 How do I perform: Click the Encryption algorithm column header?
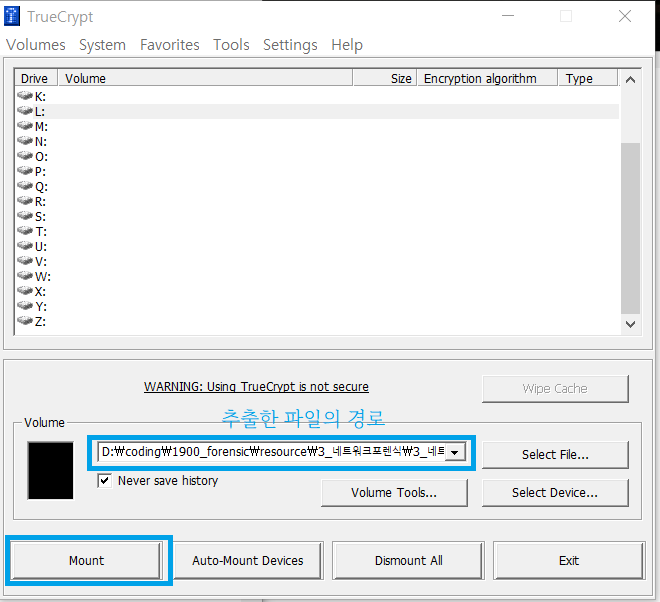(487, 78)
